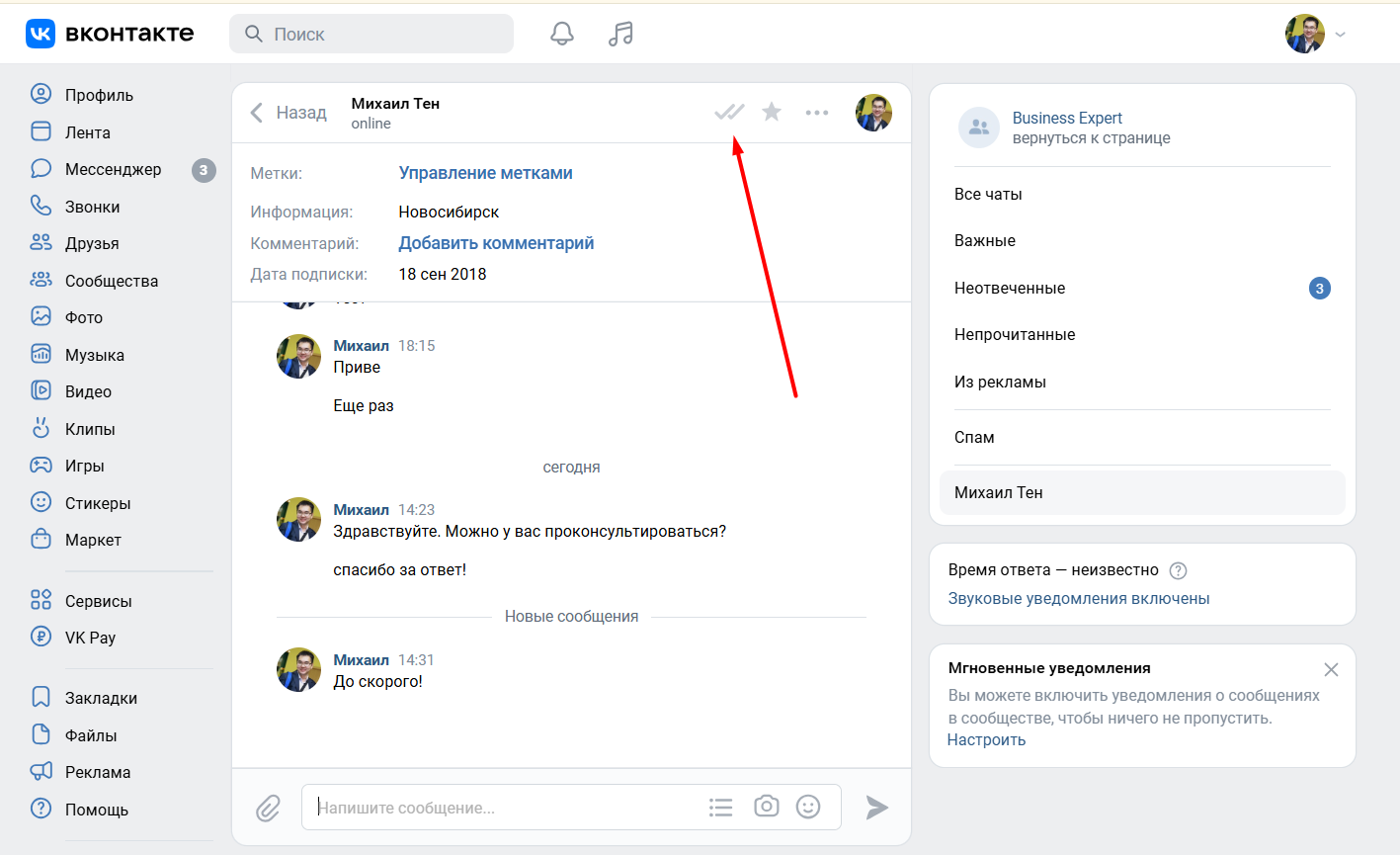Click Звуковые уведомления включены link
Image resolution: width=1400 pixels, height=855 pixels.
click(1079, 599)
